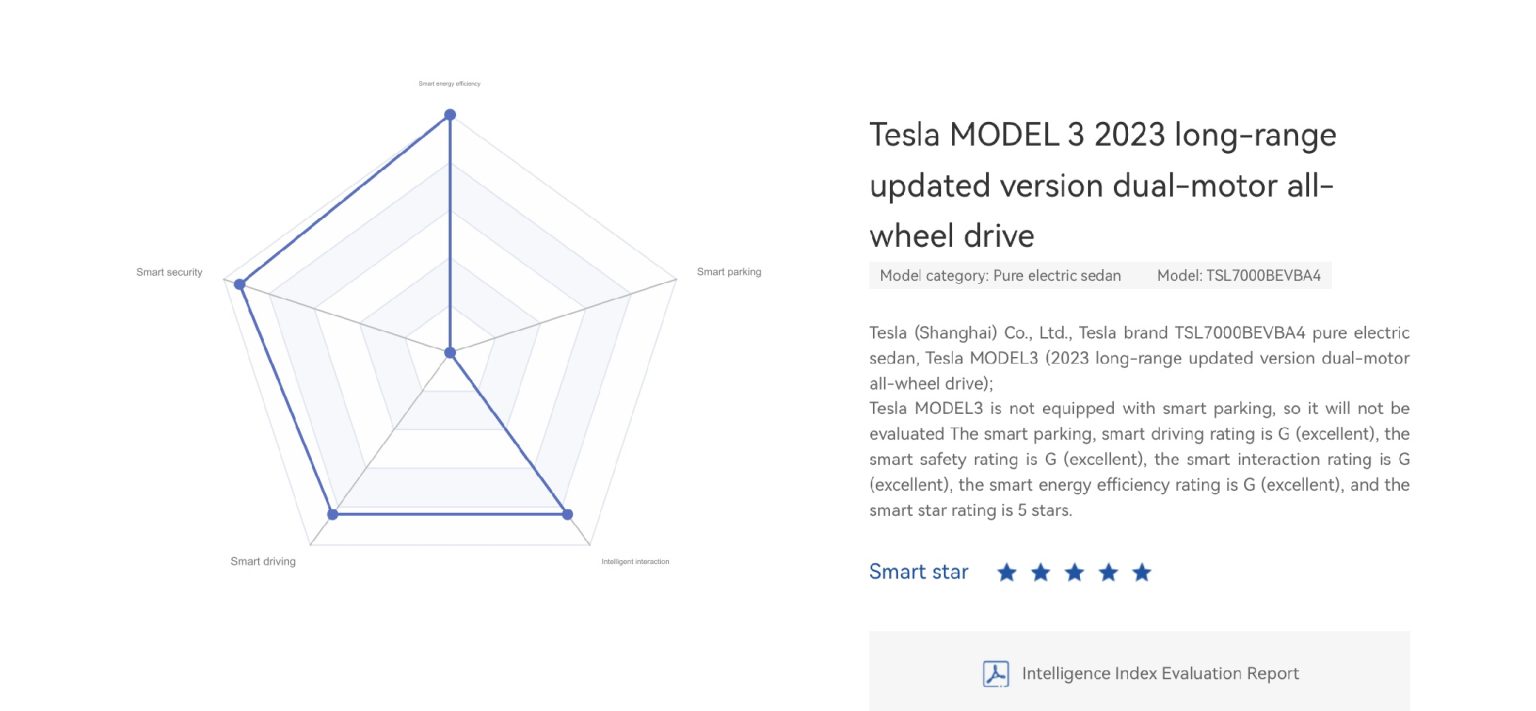Click the PDF icon beside Intelligence Index report
The width and height of the screenshot is (1536, 711).
click(996, 673)
